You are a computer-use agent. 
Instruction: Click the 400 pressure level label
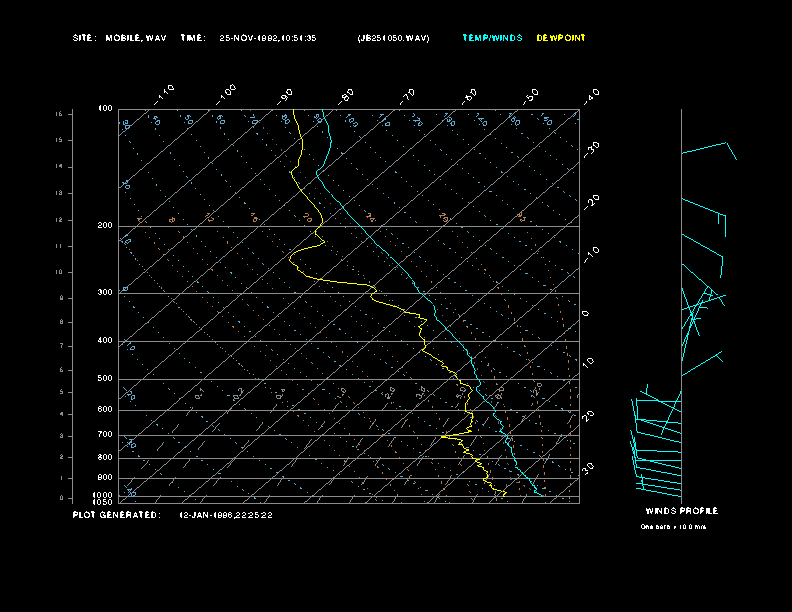pos(105,341)
